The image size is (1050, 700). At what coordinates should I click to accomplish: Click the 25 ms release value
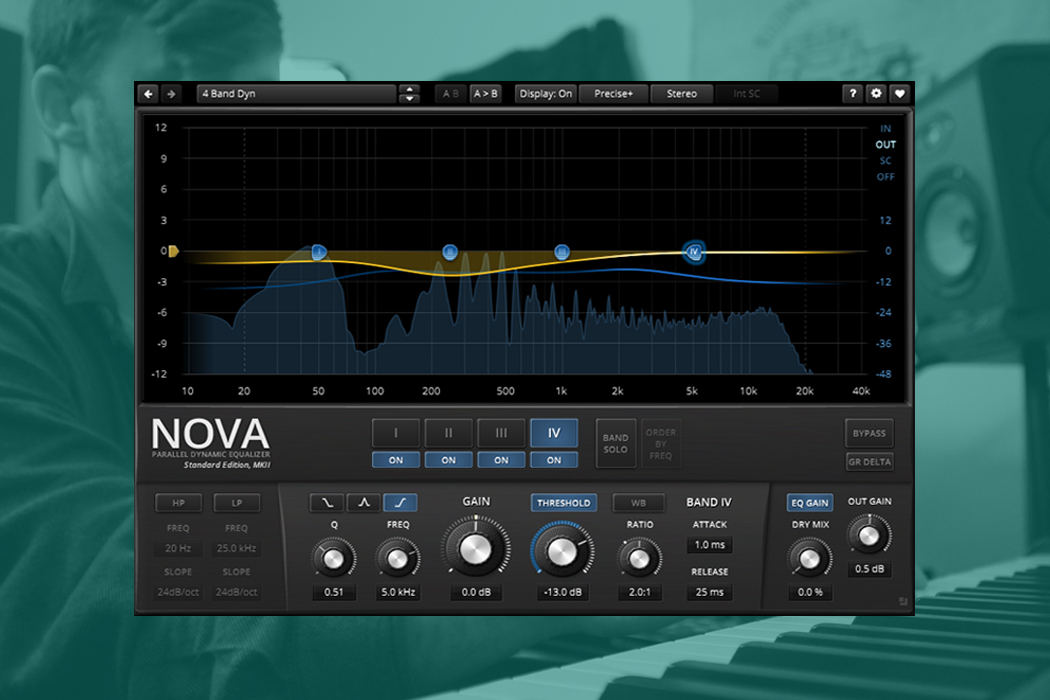709,592
